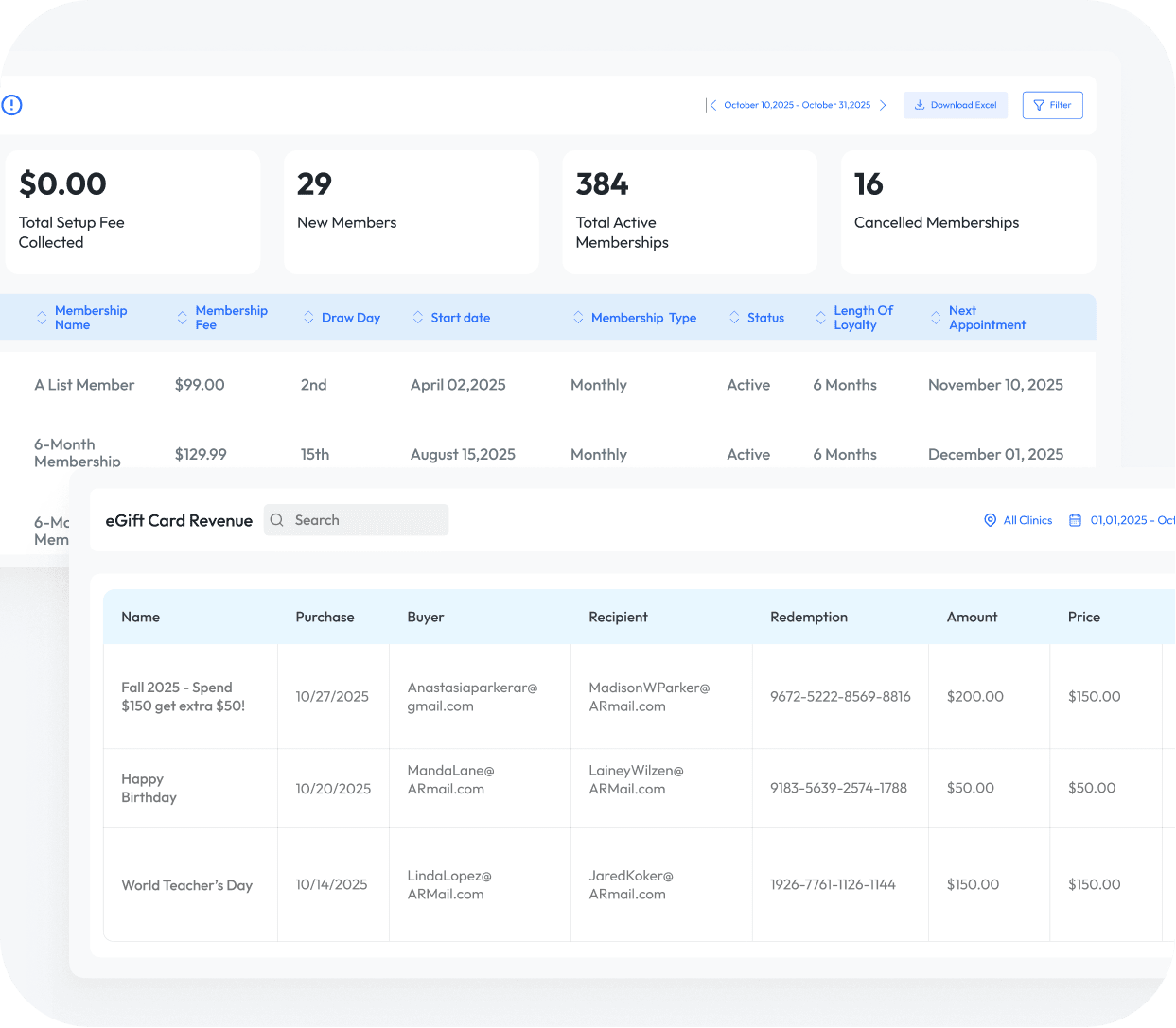Sort by Membership Fee column icon

183,318
